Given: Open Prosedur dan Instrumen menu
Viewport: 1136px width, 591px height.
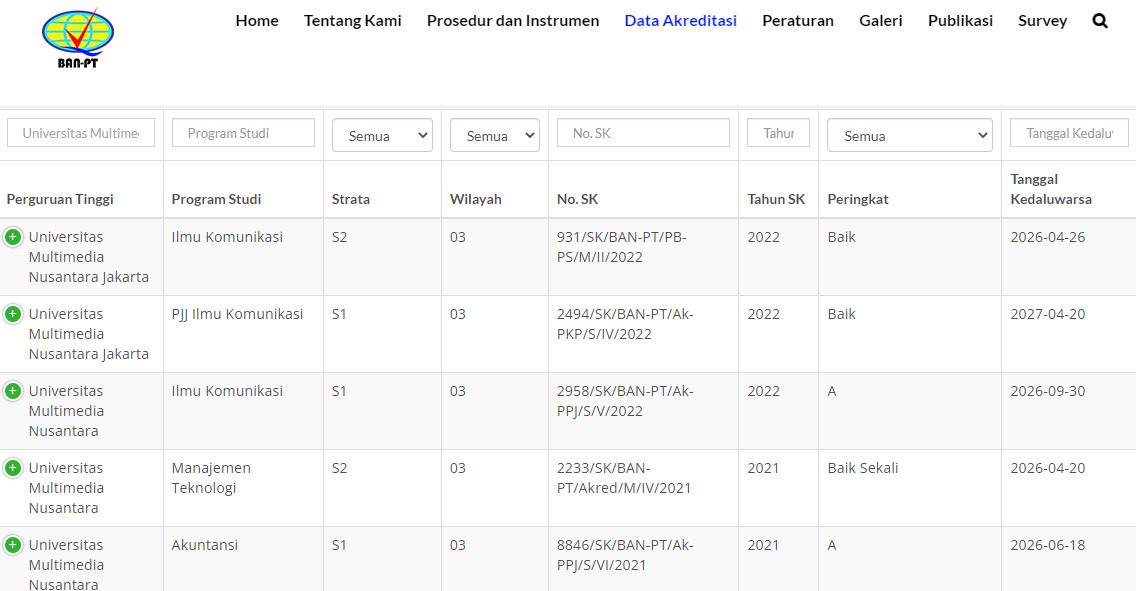Looking at the screenshot, I should point(513,21).
